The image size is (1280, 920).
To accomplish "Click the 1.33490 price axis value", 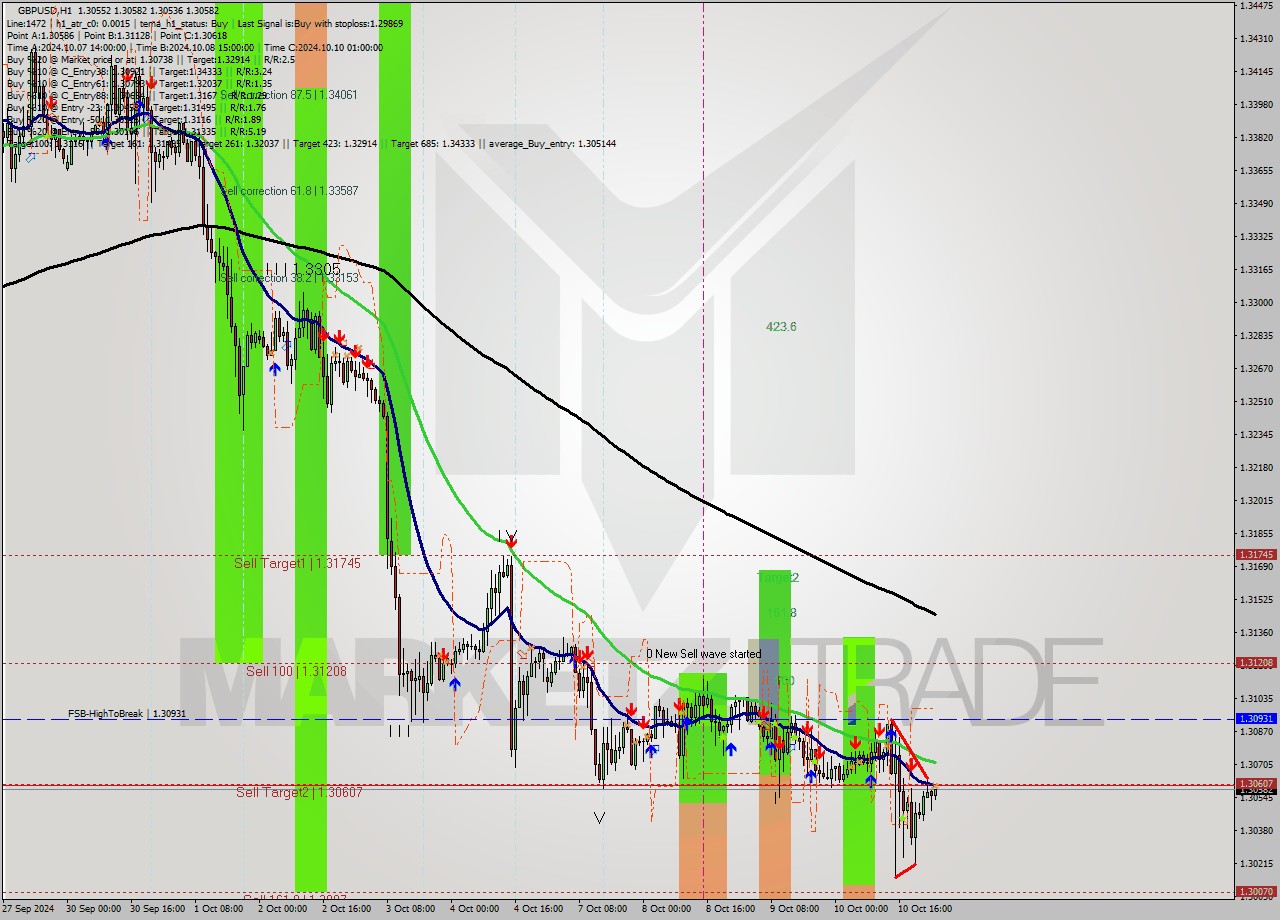I will [x=1256, y=203].
